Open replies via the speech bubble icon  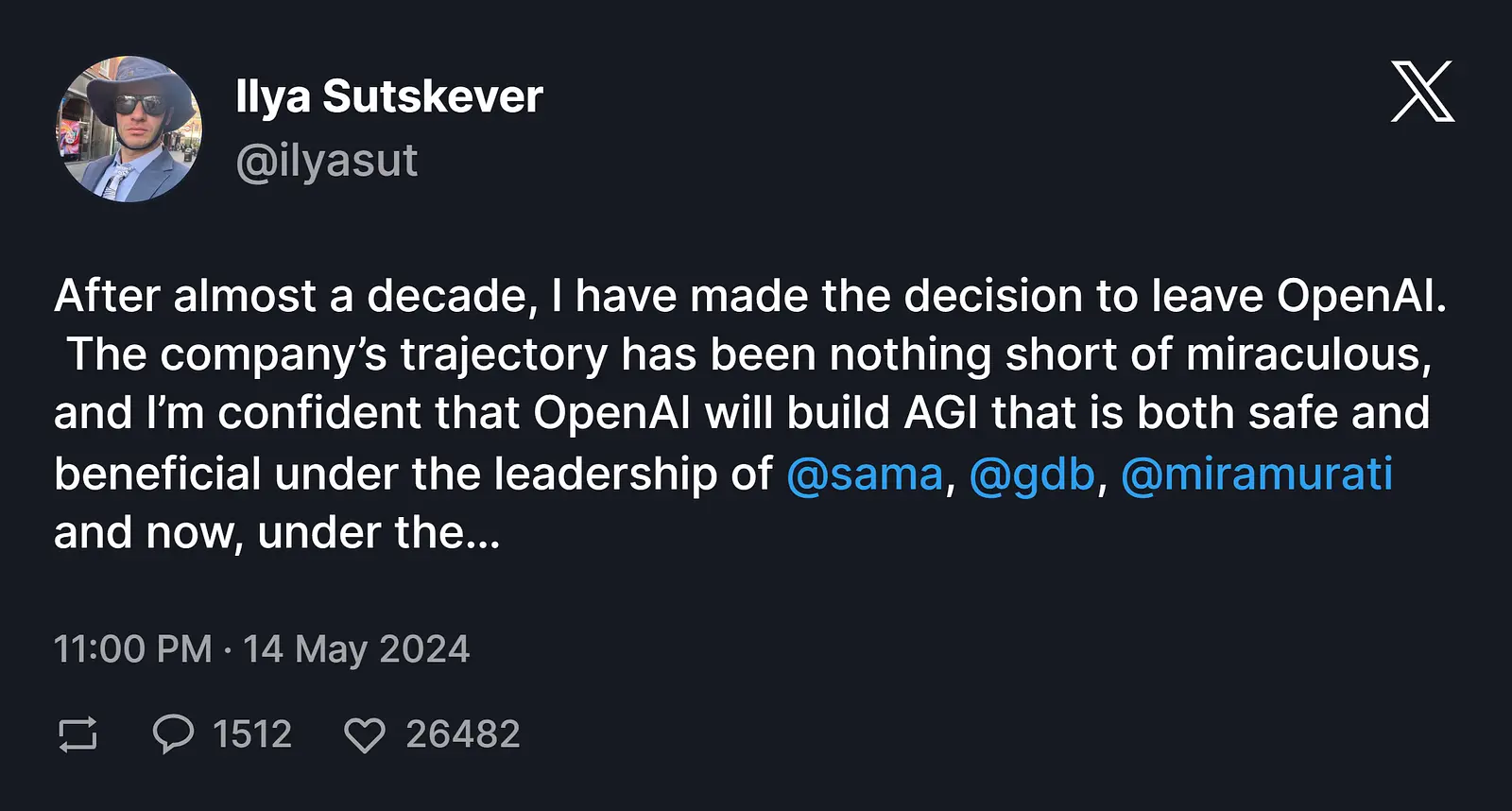[173, 734]
